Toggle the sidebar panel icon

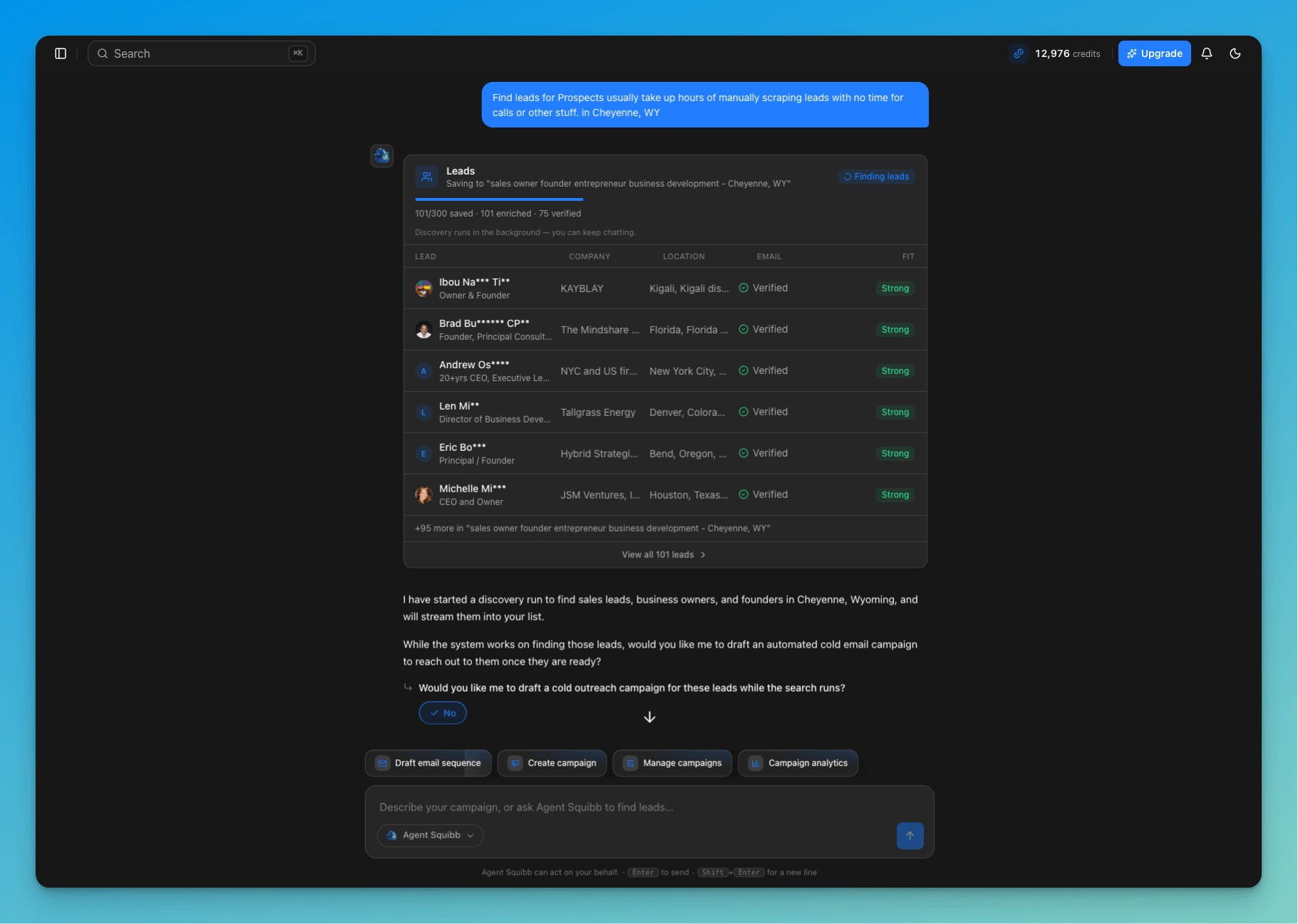pyautogui.click(x=61, y=53)
